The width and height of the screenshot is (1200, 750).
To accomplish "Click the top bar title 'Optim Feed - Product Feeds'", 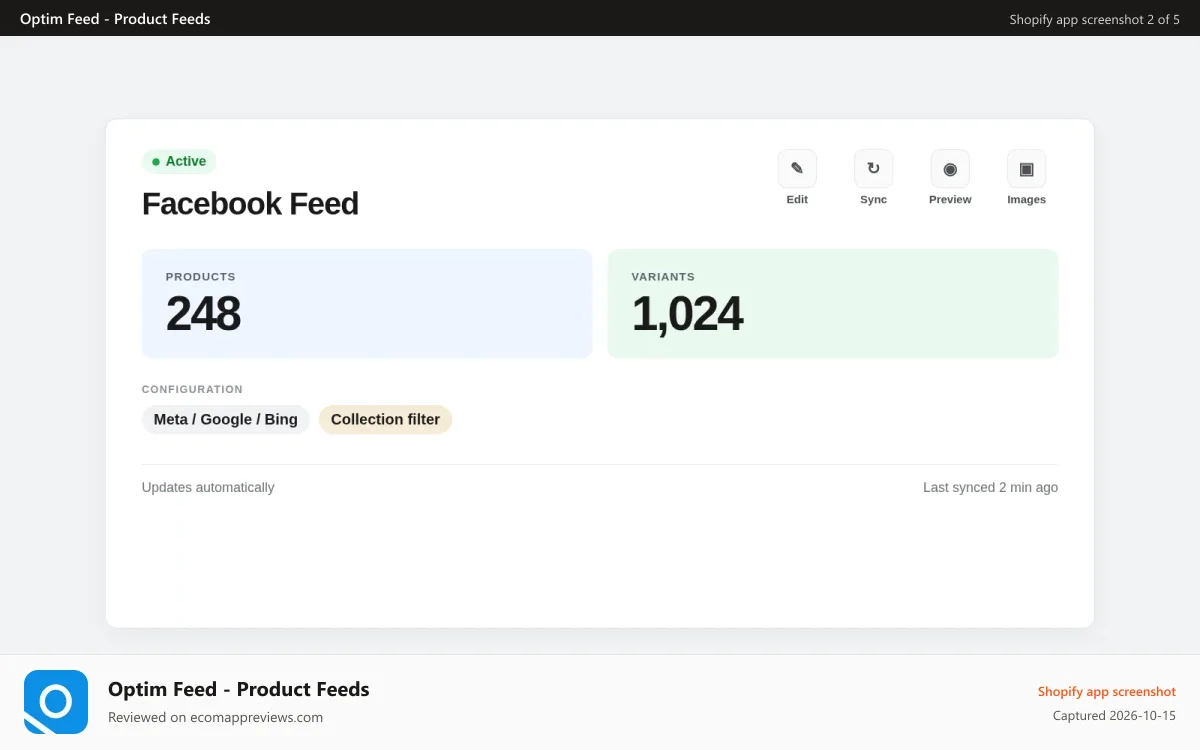I will [x=115, y=19].
